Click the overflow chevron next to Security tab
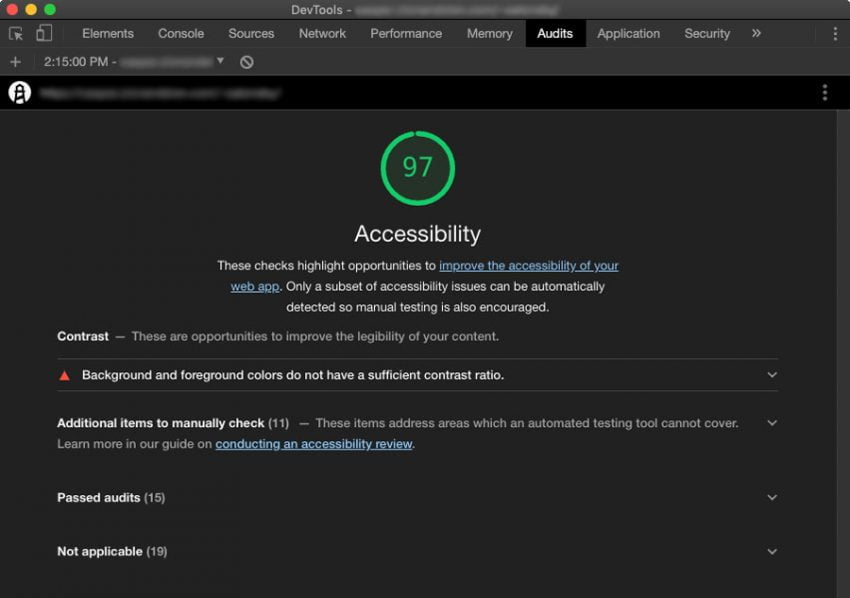Screen dimensions: 850x598 757,33
